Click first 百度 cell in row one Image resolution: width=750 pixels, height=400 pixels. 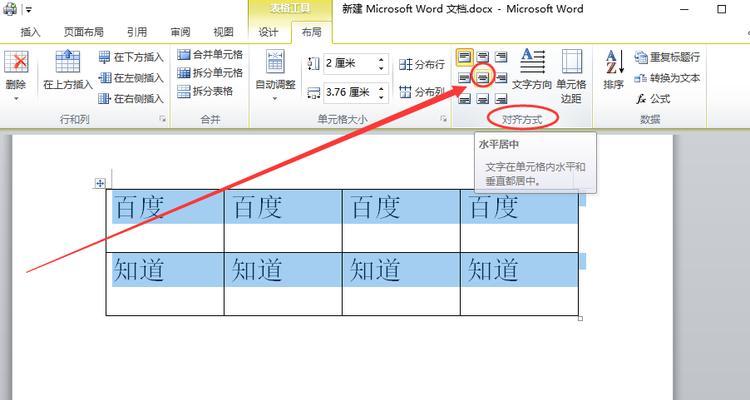(x=165, y=221)
